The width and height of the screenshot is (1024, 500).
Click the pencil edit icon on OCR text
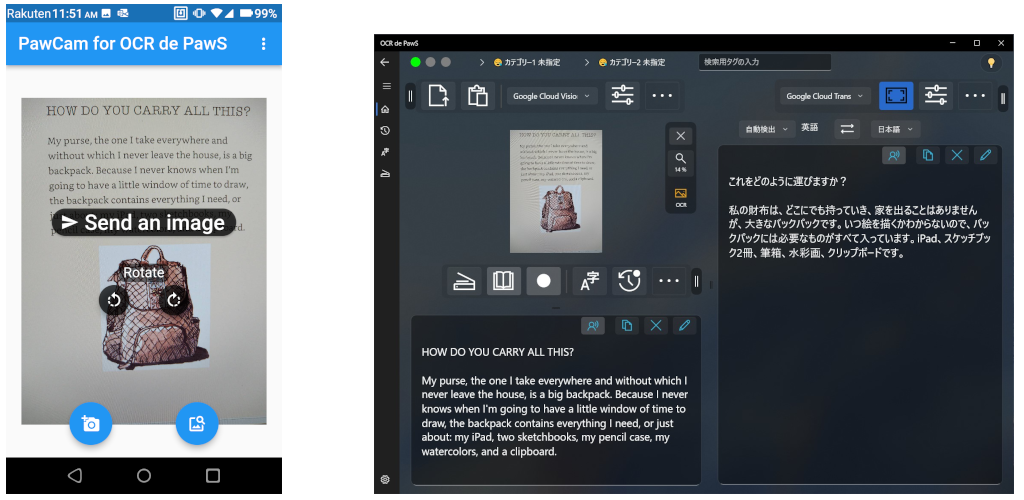pyautogui.click(x=684, y=325)
